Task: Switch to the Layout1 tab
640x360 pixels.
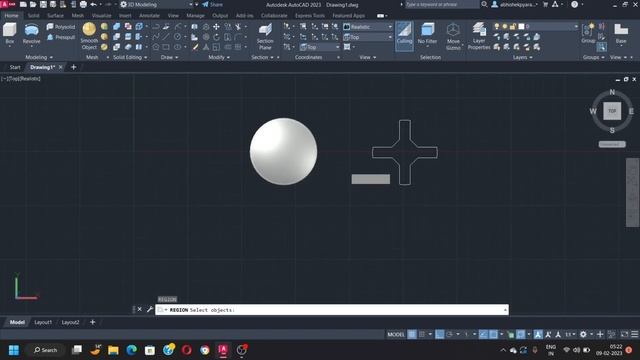Action: tap(43, 322)
